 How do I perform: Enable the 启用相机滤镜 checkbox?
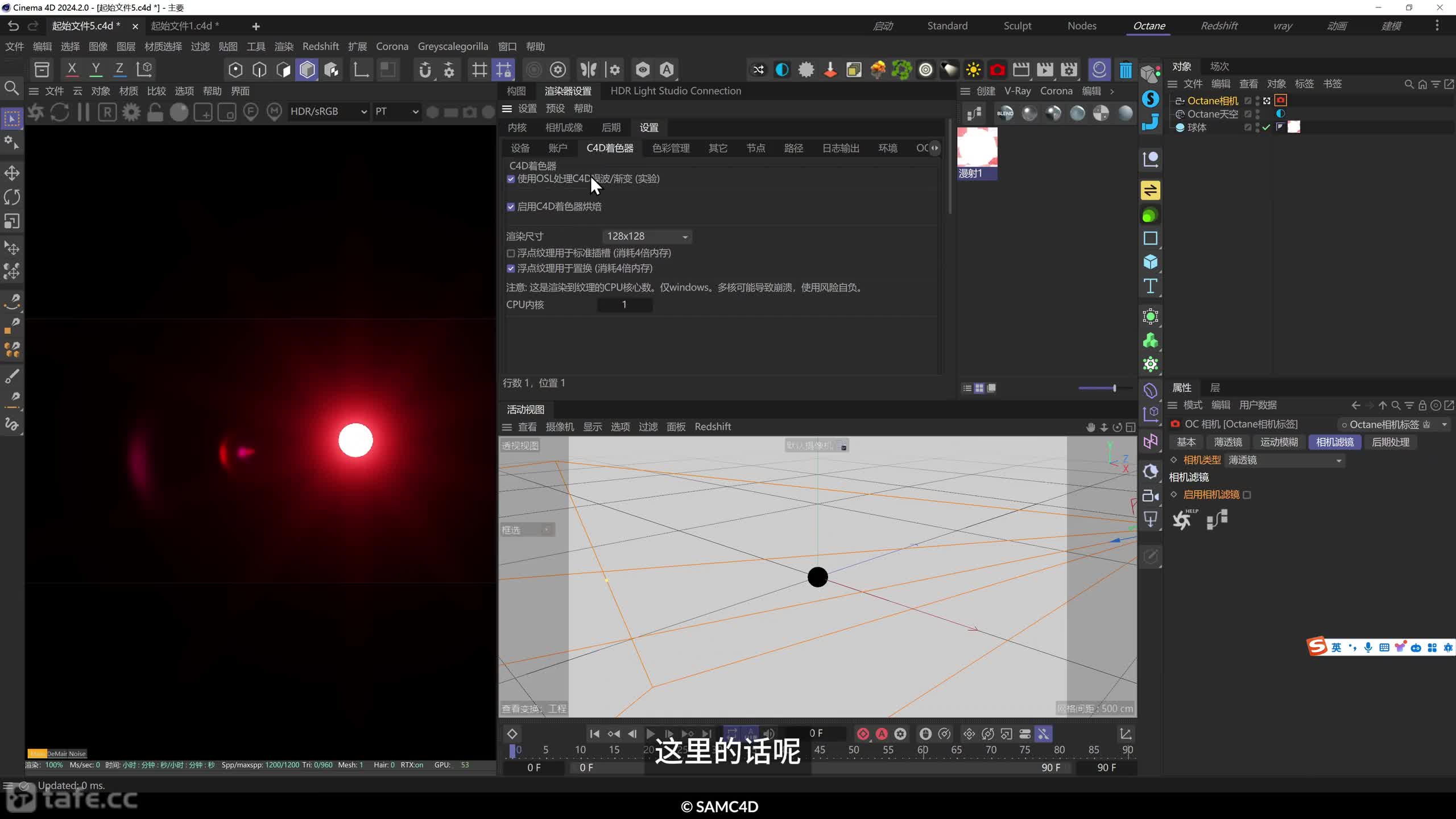point(1247,495)
